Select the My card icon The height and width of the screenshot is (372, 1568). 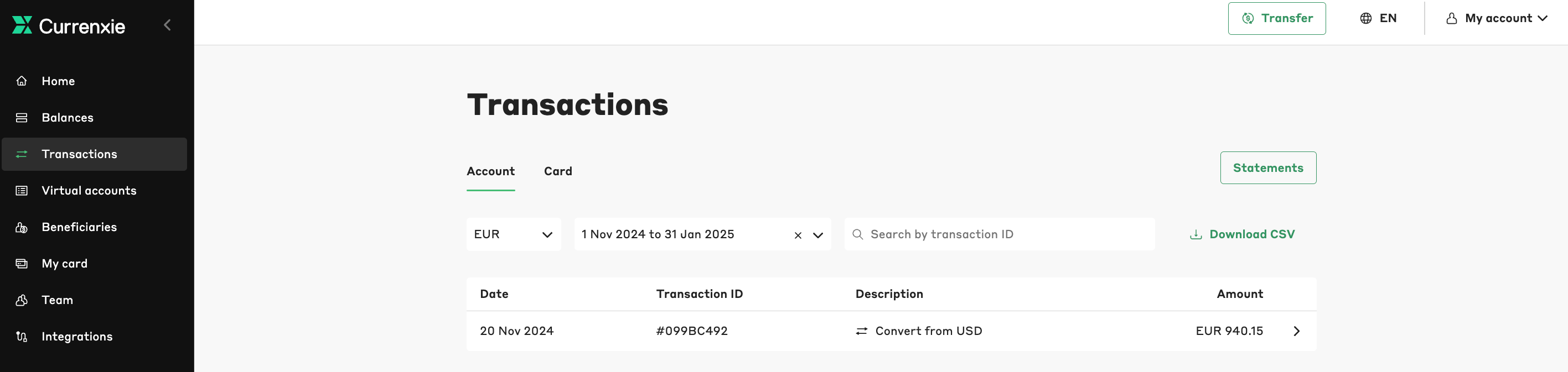22,263
